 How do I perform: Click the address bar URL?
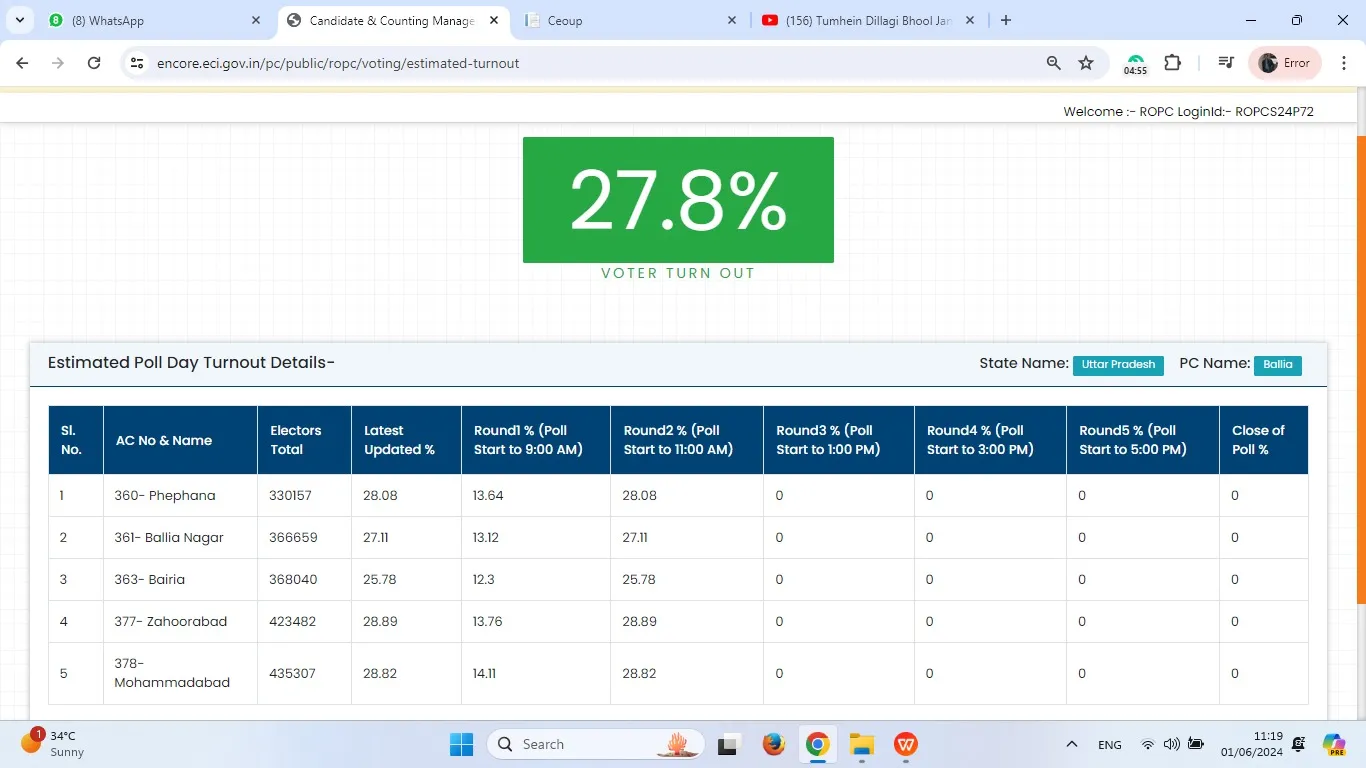(338, 63)
